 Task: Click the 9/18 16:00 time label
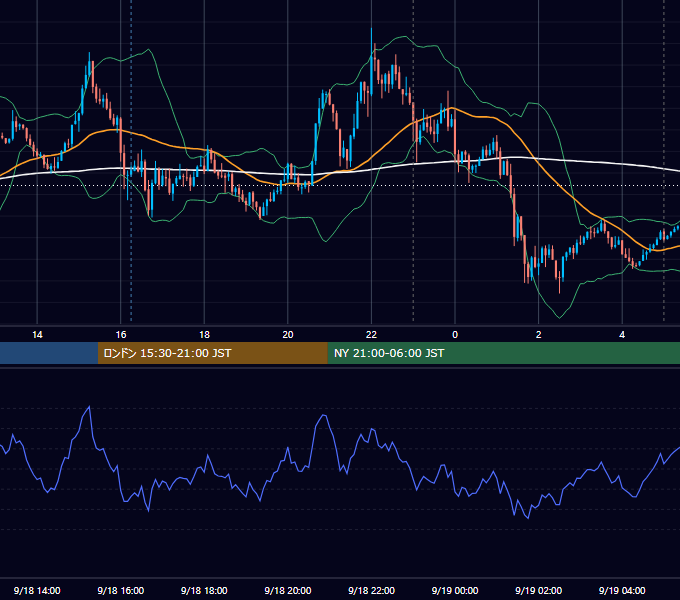pyautogui.click(x=121, y=590)
